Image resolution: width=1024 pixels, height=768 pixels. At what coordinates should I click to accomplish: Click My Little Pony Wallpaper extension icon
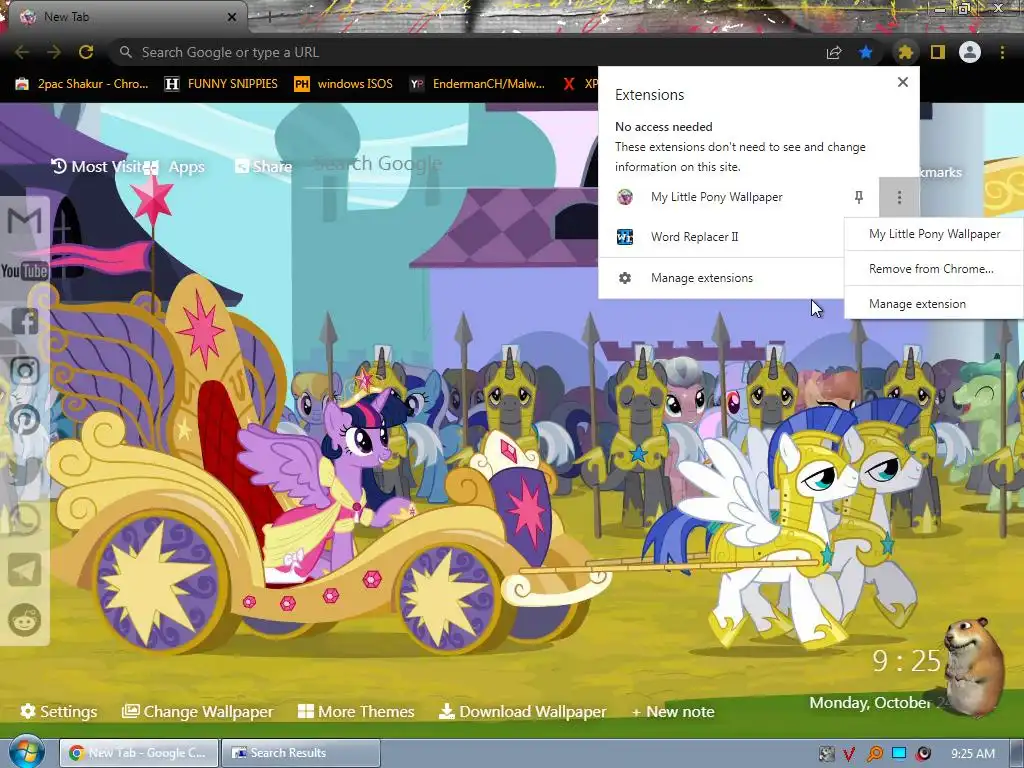tap(625, 197)
